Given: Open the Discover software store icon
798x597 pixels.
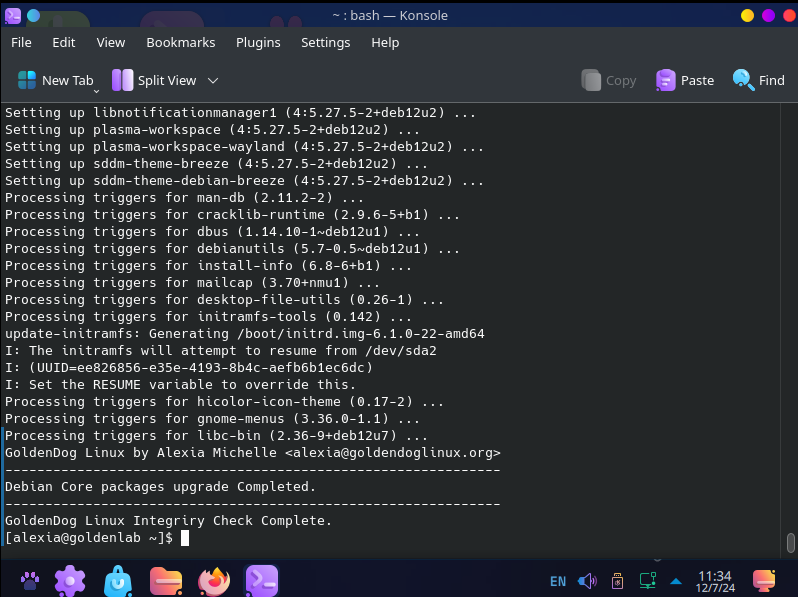Looking at the screenshot, I should point(118,581).
